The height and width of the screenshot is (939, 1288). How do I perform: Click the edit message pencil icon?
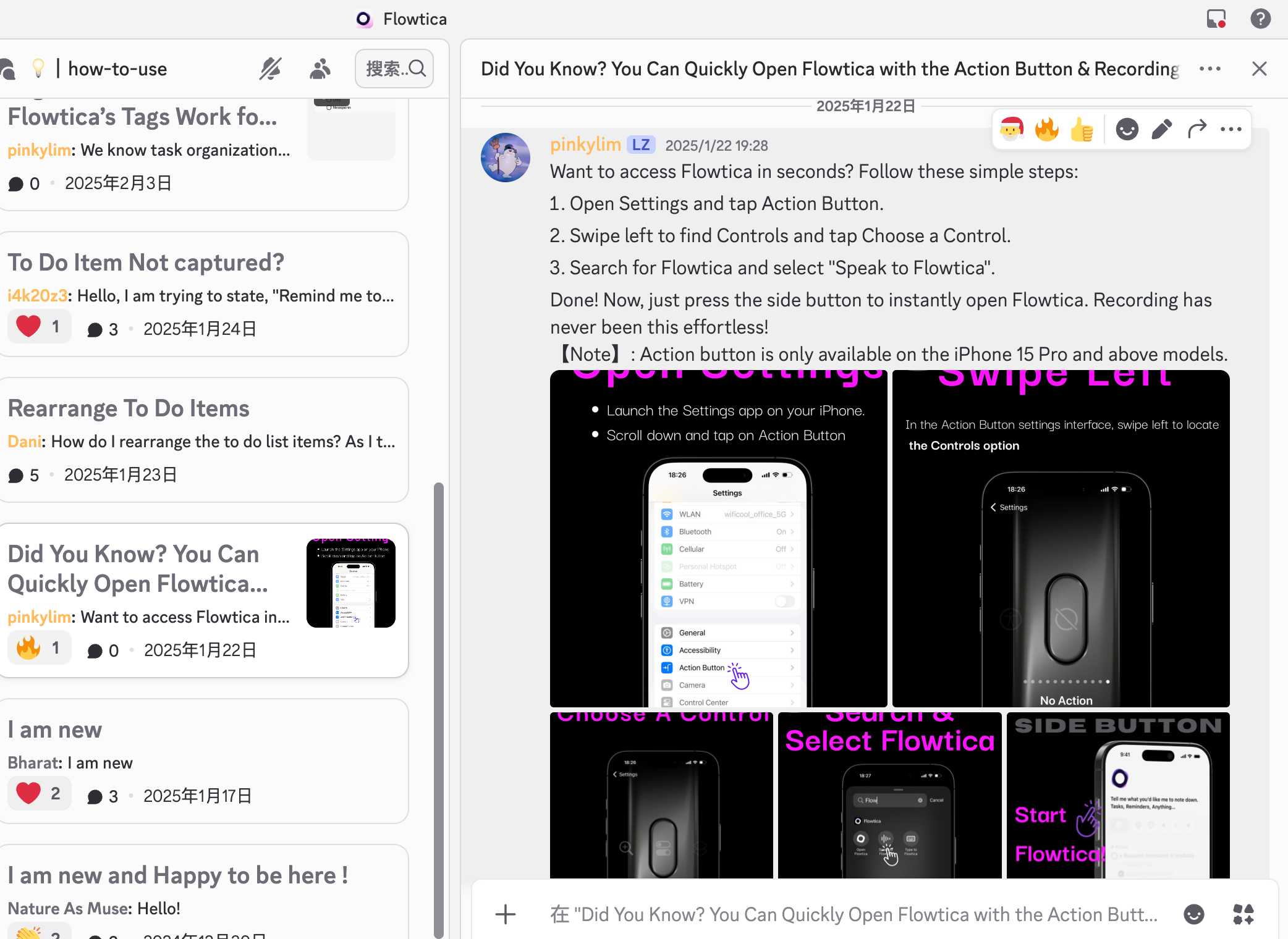[1162, 129]
